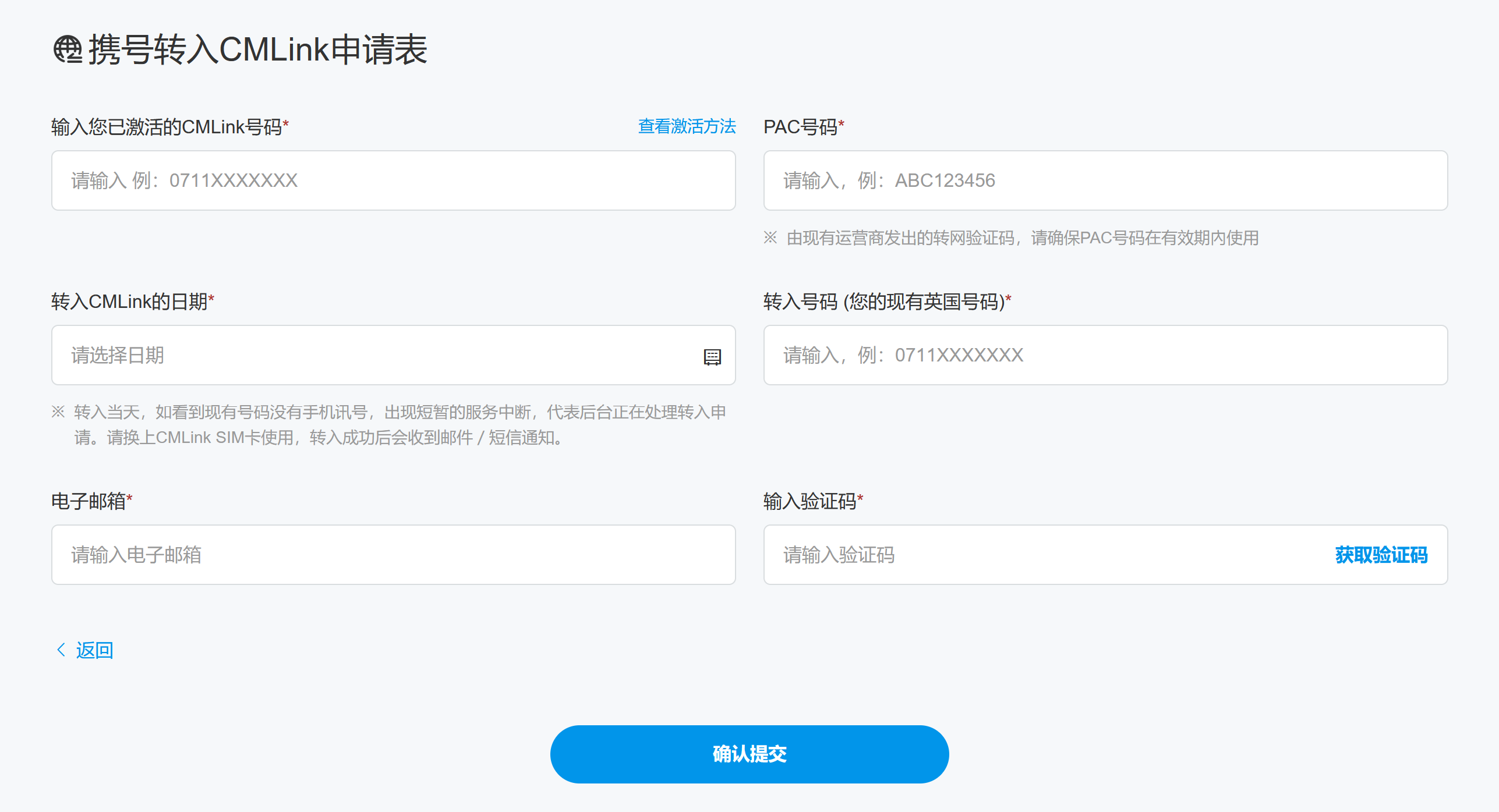
Task: Click the 转入号码 (您的现有英国号码) label
Action: (887, 301)
